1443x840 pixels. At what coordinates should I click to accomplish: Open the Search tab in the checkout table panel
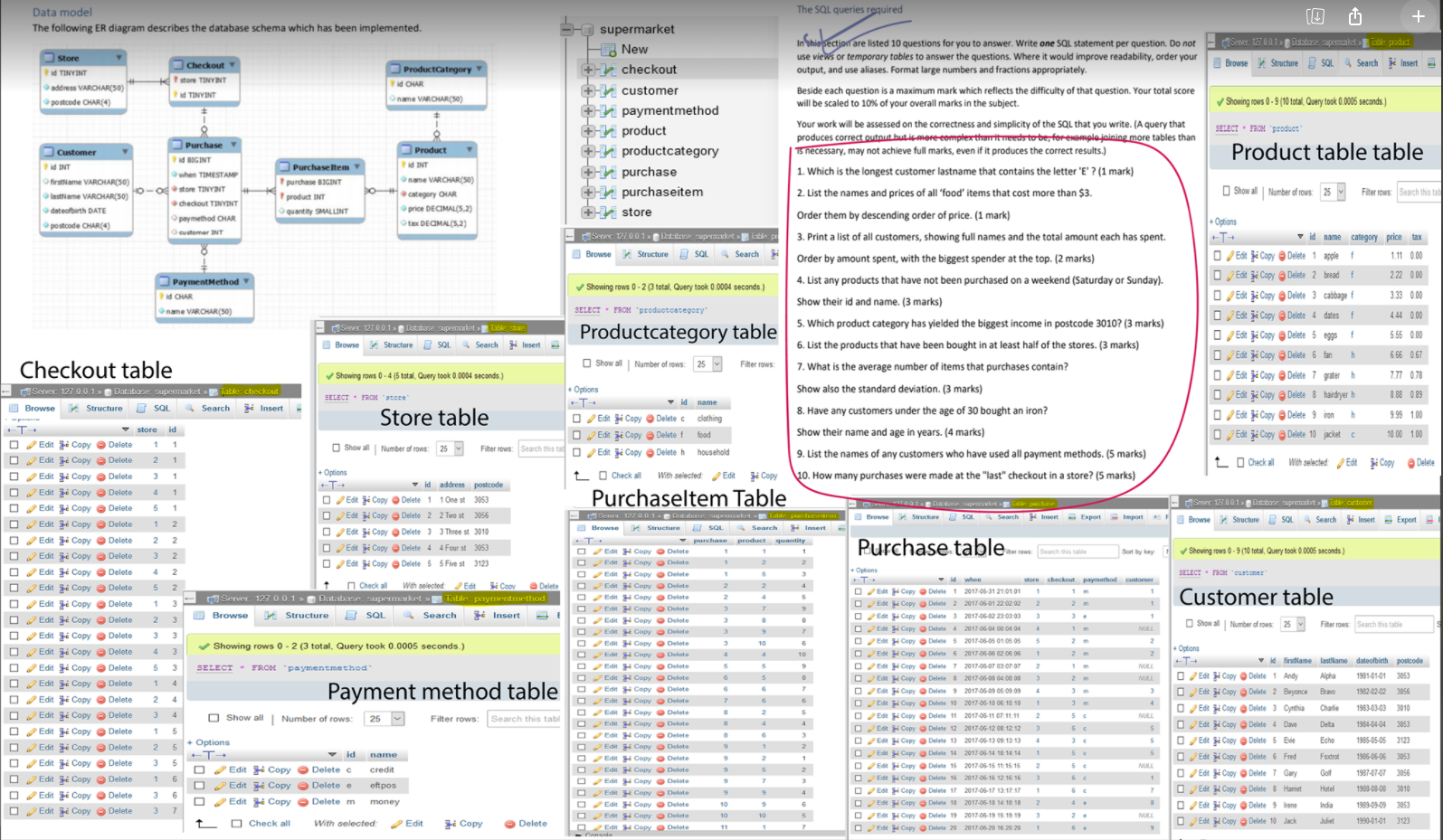click(x=207, y=409)
